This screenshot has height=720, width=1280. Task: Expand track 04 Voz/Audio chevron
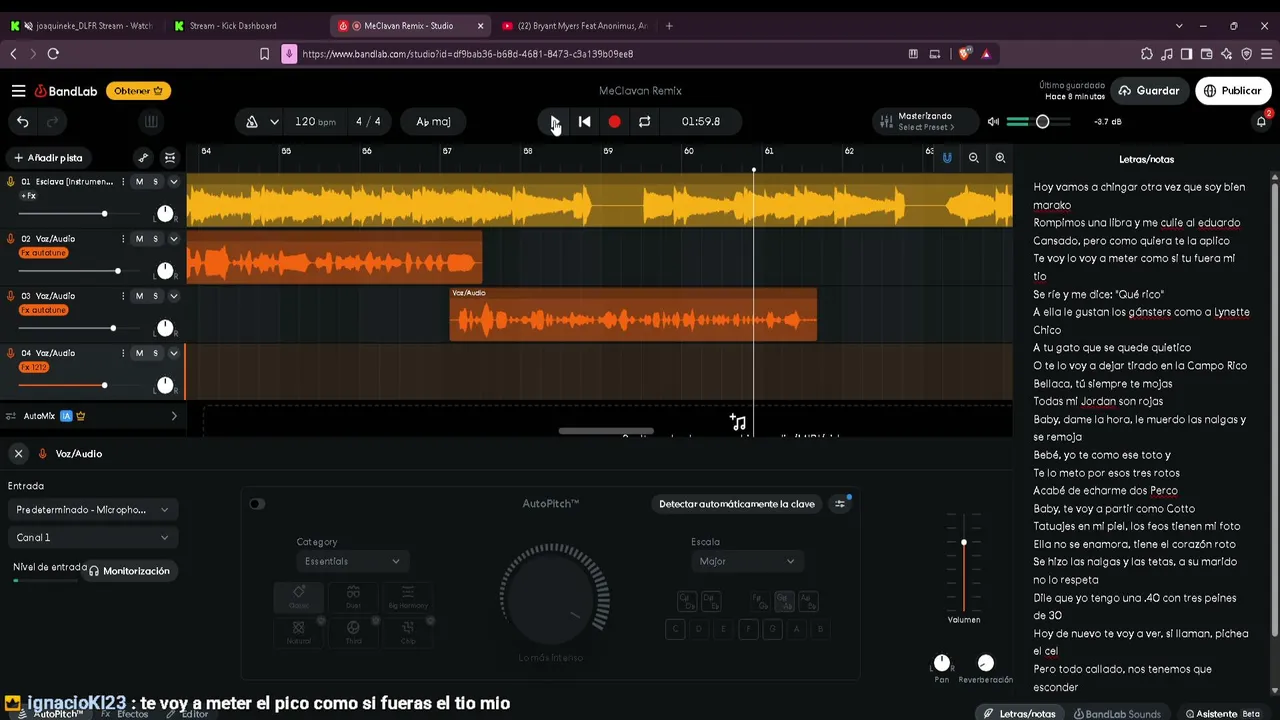[174, 353]
